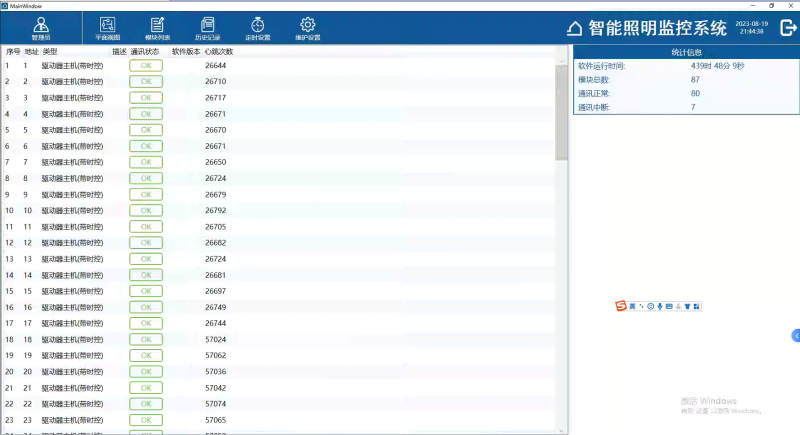
Task: Click the home icon beside system title
Action: 574,28
